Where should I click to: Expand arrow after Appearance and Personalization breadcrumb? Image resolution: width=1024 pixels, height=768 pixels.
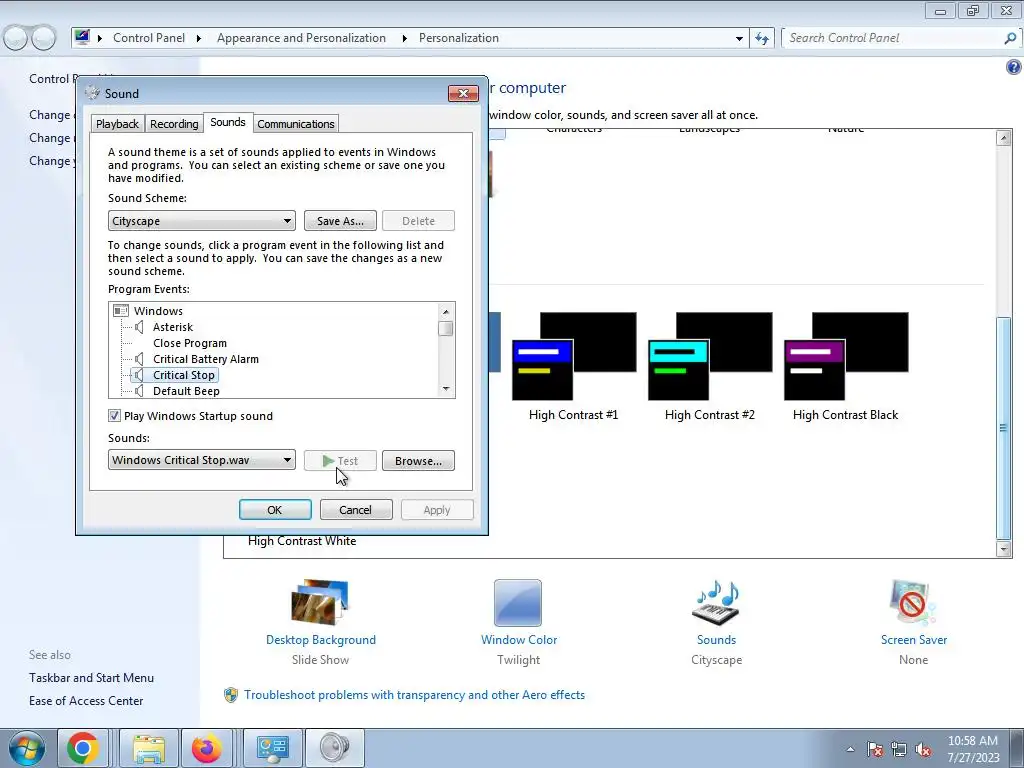404,39
